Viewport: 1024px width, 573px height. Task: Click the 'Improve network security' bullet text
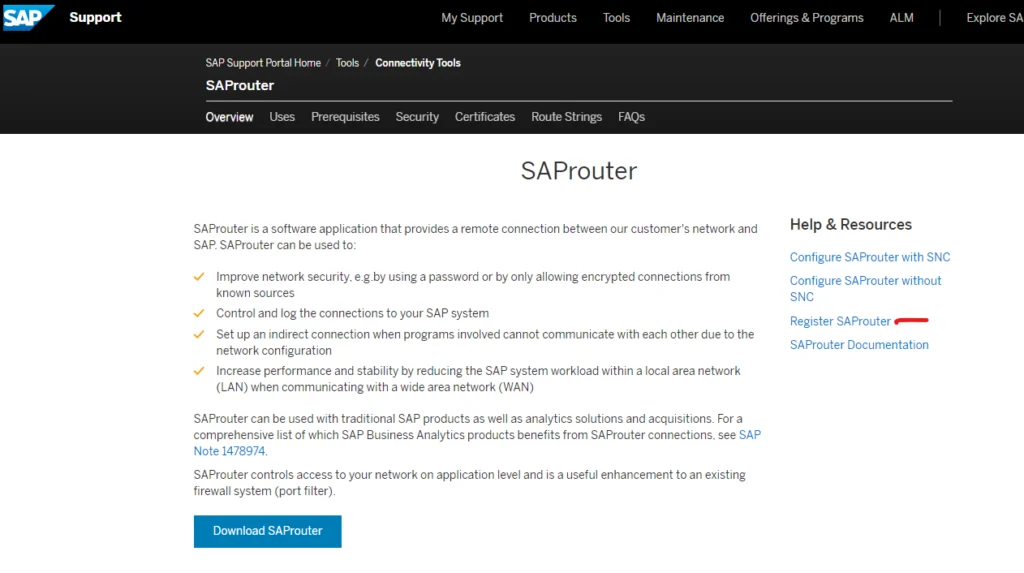tap(473, 285)
